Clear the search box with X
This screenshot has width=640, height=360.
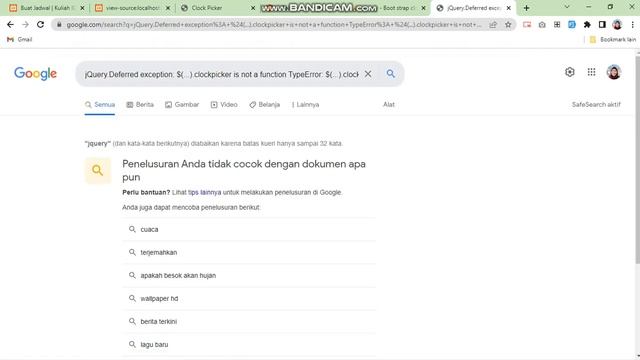(368, 74)
